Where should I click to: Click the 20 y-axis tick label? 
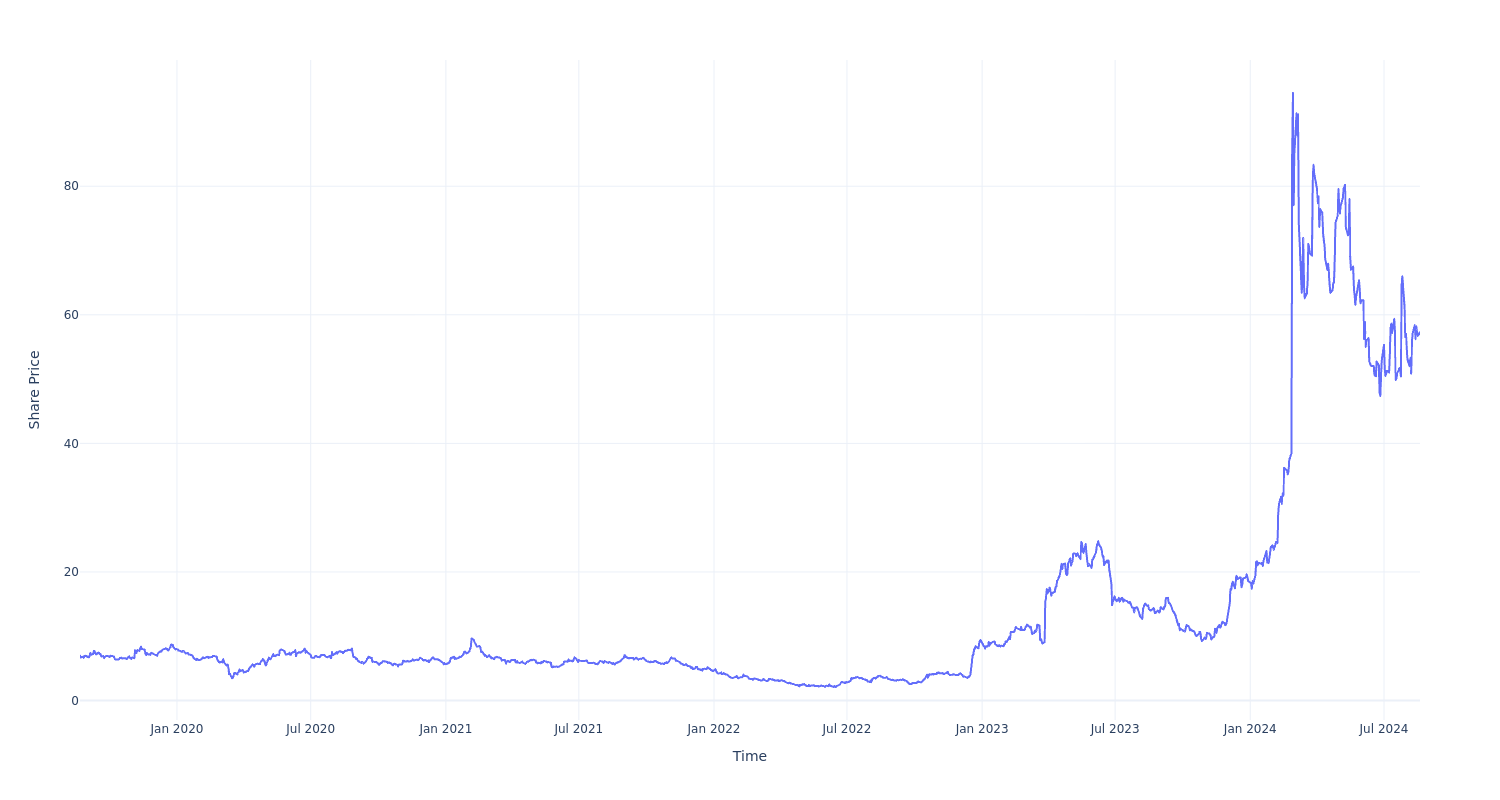tap(71, 572)
